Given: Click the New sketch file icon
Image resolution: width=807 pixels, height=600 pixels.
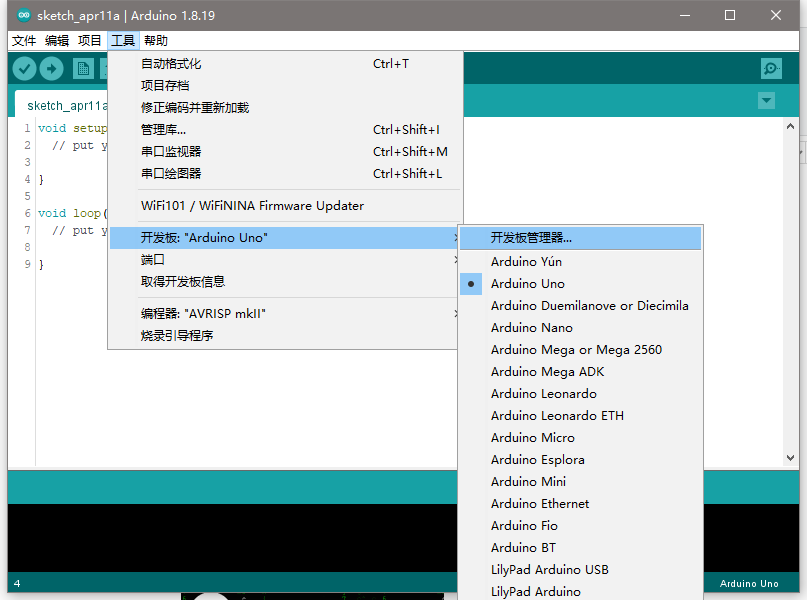Looking at the screenshot, I should [83, 68].
